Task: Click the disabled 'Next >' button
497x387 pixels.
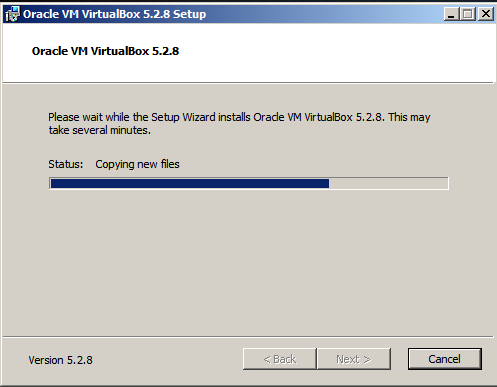Action: click(354, 359)
